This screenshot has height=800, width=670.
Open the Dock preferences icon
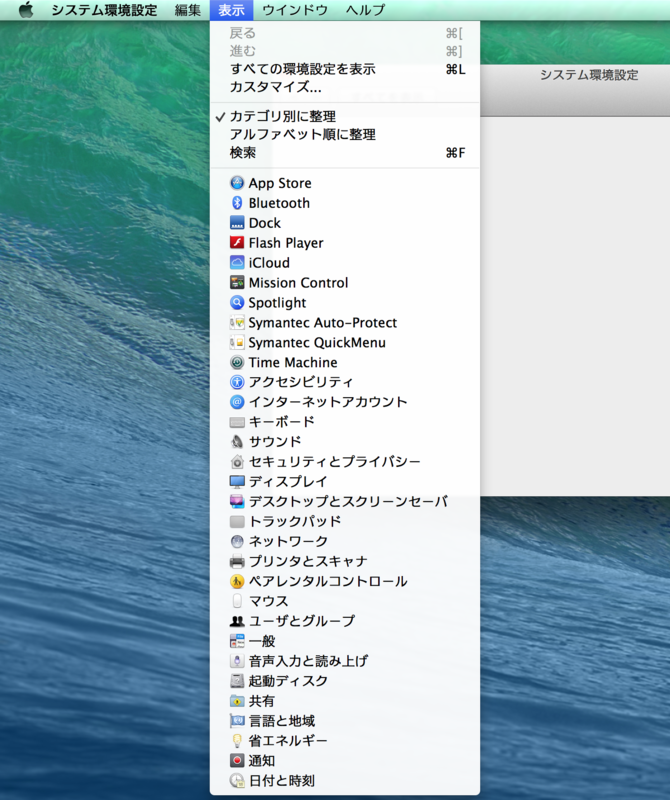pos(237,222)
